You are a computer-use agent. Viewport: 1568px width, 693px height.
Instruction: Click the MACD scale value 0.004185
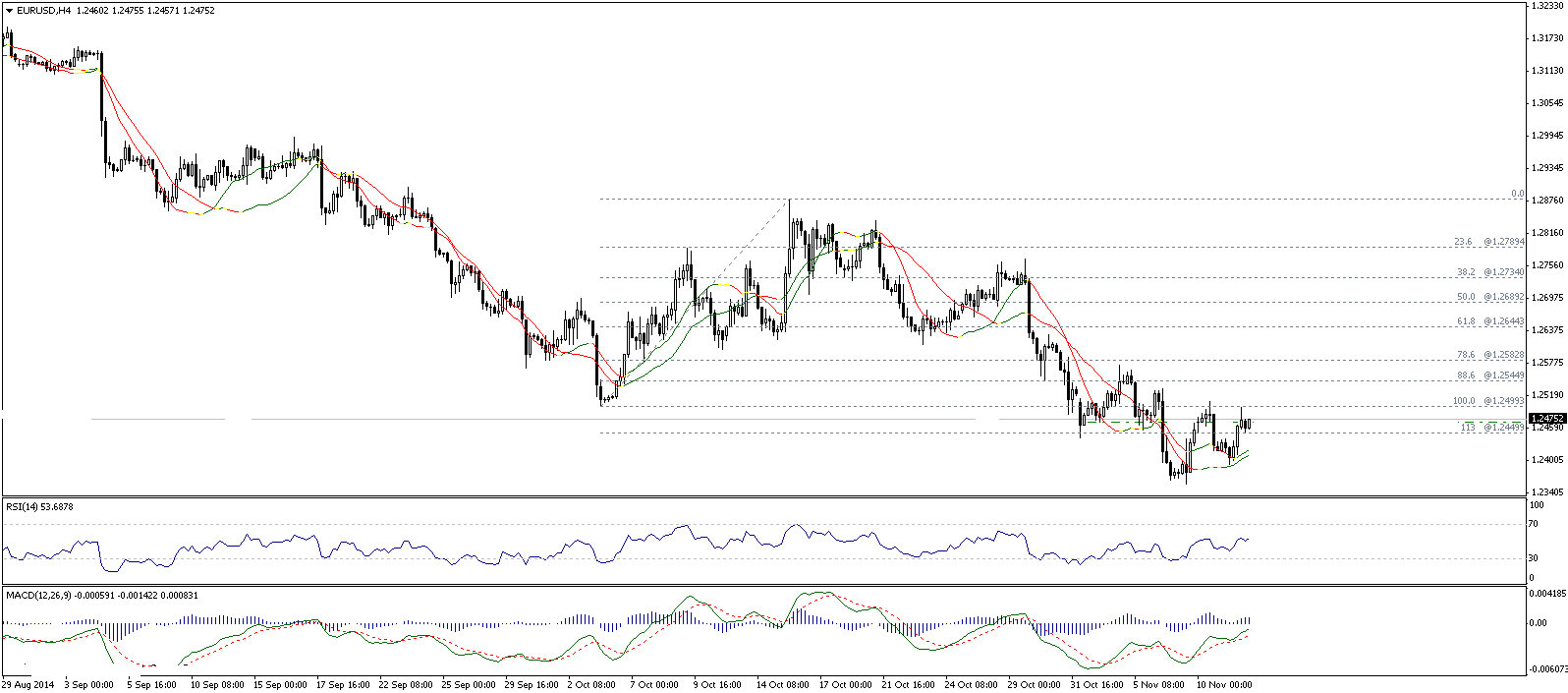pos(1548,594)
